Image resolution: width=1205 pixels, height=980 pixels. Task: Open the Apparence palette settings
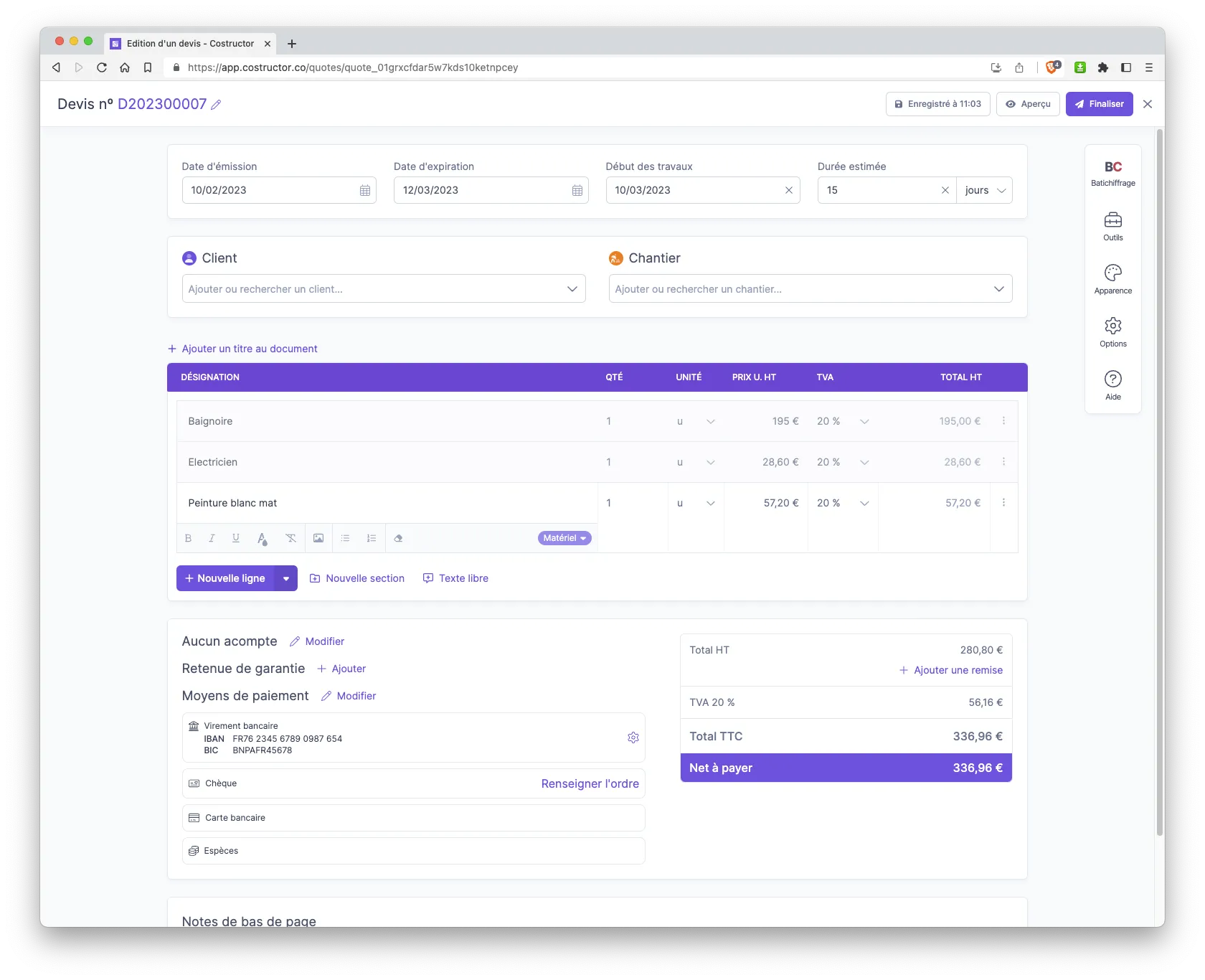[x=1112, y=280]
